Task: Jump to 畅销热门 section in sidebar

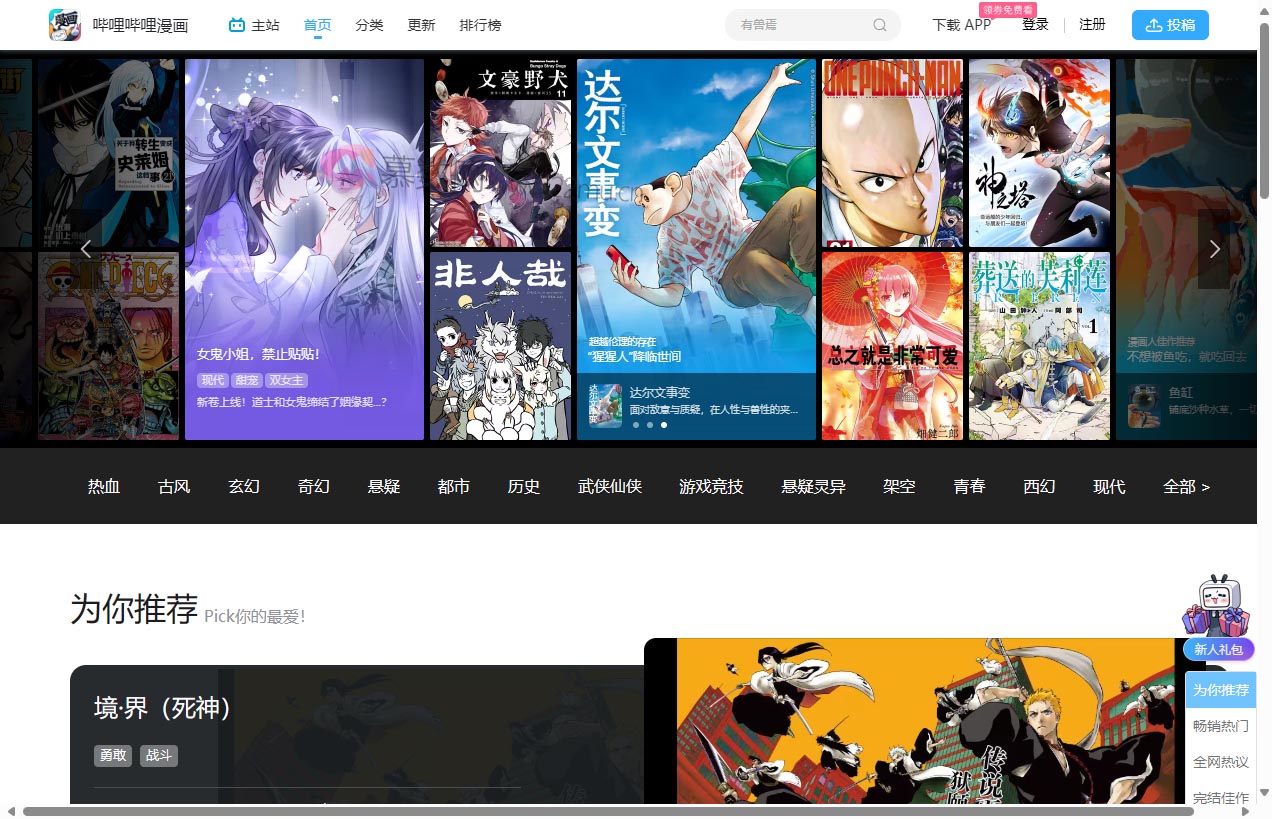Action: pos(1220,726)
